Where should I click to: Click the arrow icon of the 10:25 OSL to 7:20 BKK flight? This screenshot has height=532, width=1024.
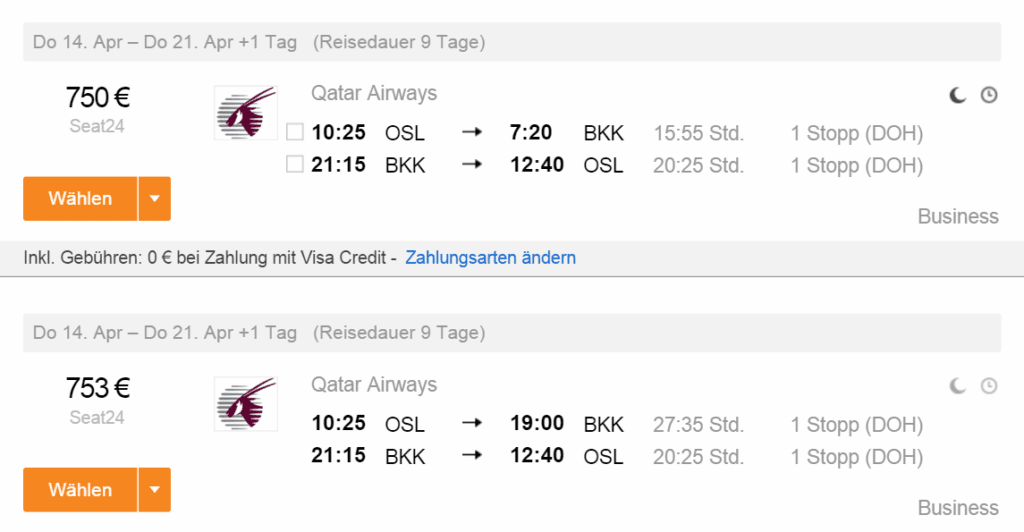(472, 133)
